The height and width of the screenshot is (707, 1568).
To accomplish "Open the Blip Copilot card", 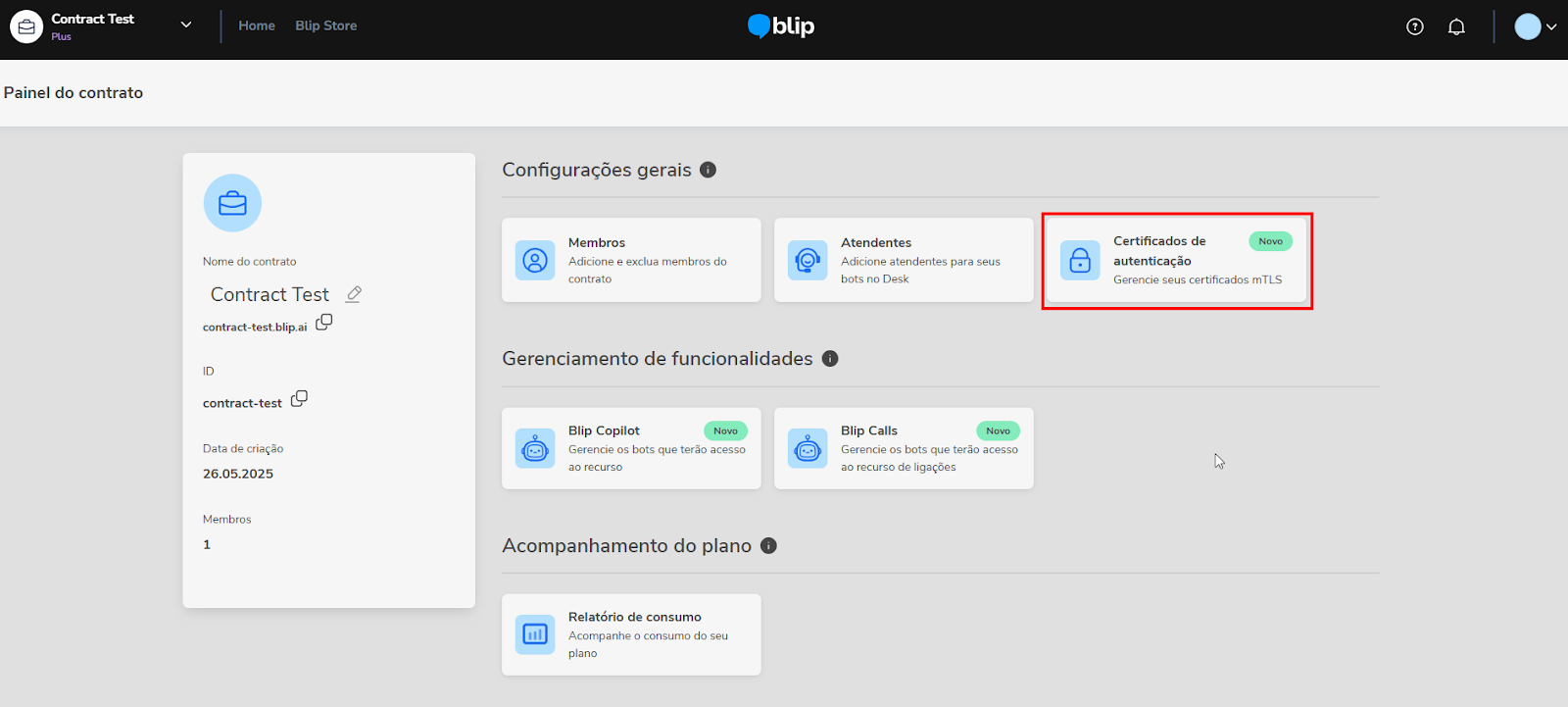I will tap(631, 448).
